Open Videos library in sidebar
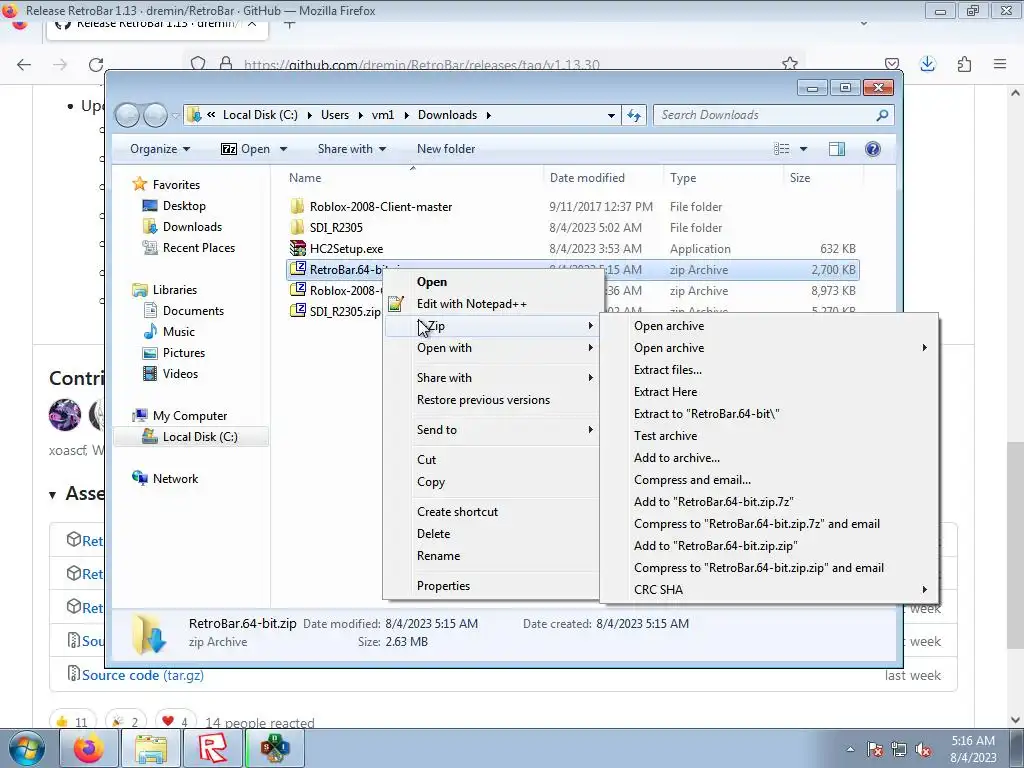 click(180, 374)
